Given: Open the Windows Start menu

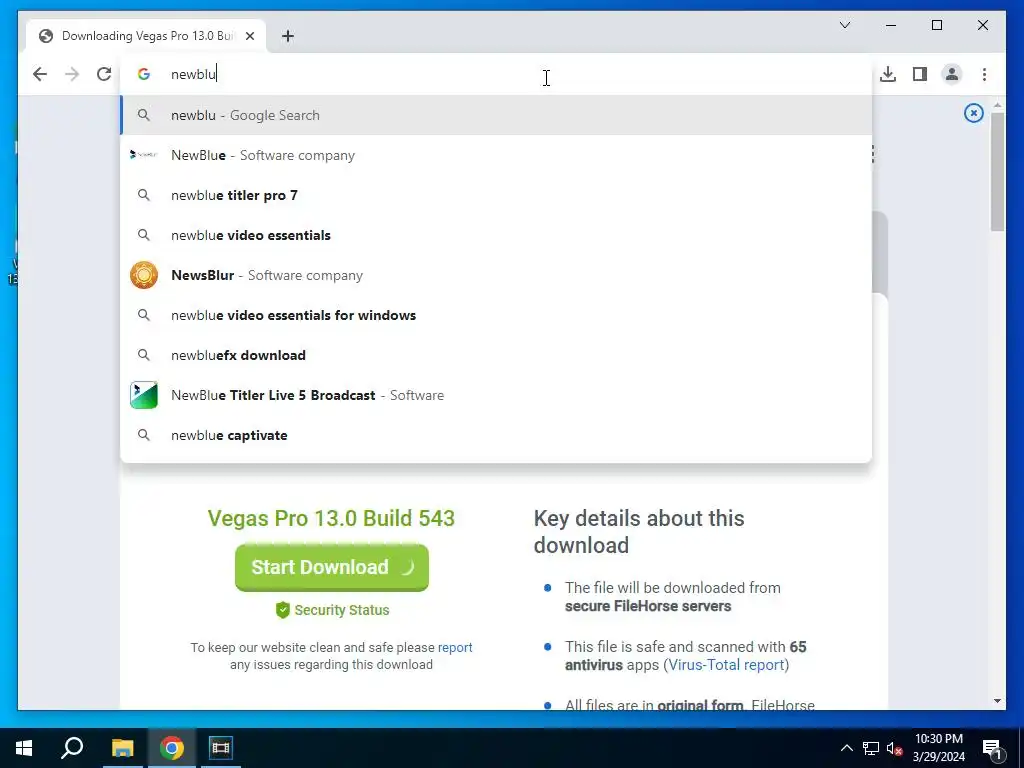Looking at the screenshot, I should 24,748.
